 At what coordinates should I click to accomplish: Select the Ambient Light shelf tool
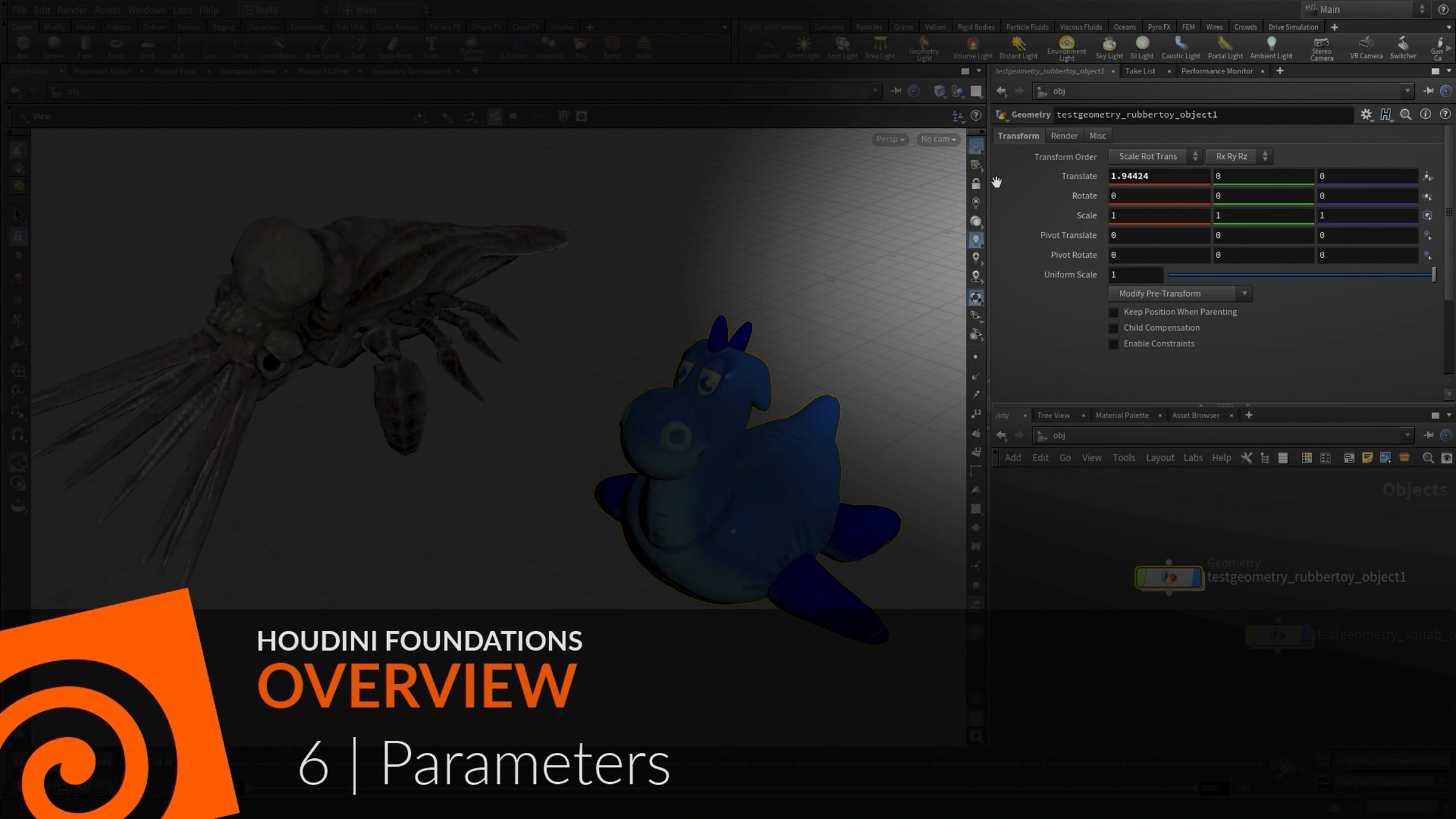tap(1271, 46)
